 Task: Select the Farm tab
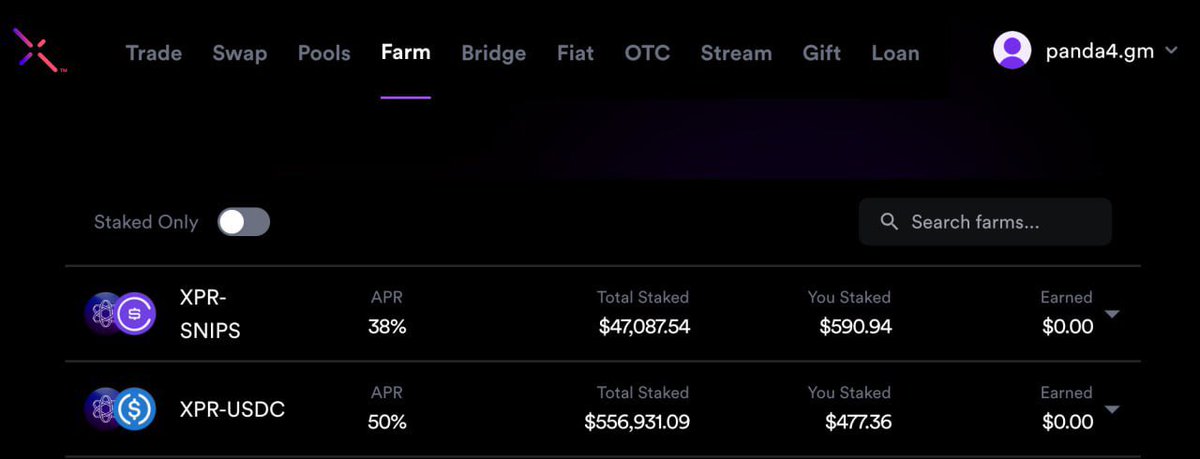point(406,52)
